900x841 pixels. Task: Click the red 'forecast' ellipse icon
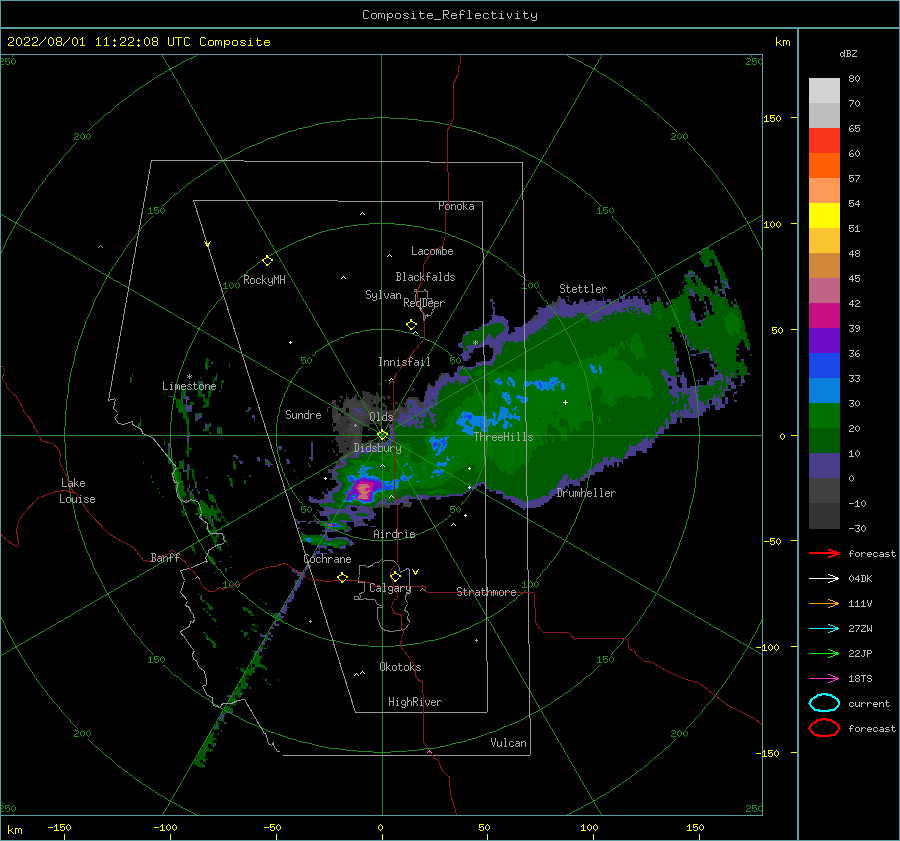(x=824, y=728)
